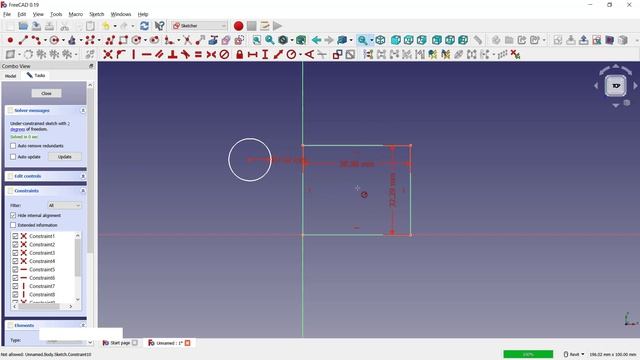The image size is (640, 360).
Task: Click the Fit all zoom icon
Action: (x=257, y=40)
